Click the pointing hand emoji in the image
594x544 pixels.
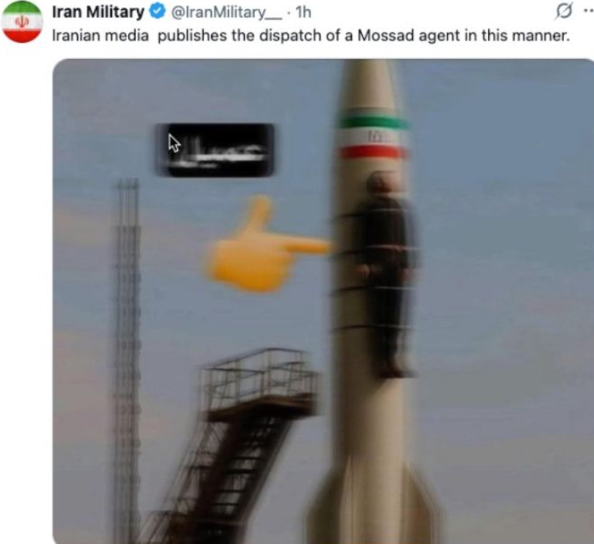(x=267, y=244)
